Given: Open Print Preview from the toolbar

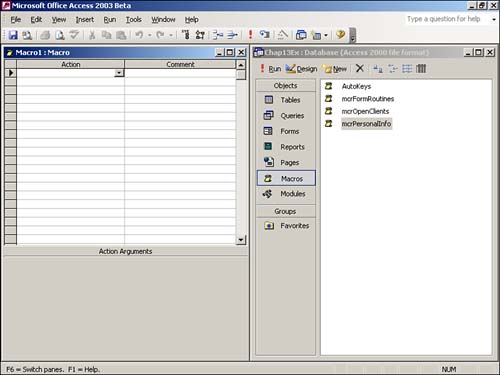Looking at the screenshot, I should (60, 35).
